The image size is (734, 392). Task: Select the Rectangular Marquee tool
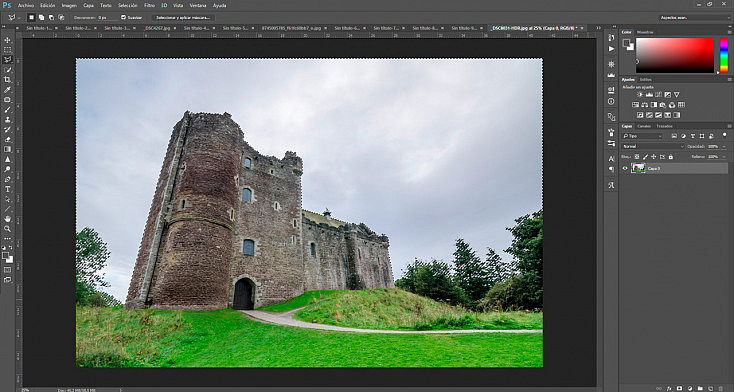(7, 50)
